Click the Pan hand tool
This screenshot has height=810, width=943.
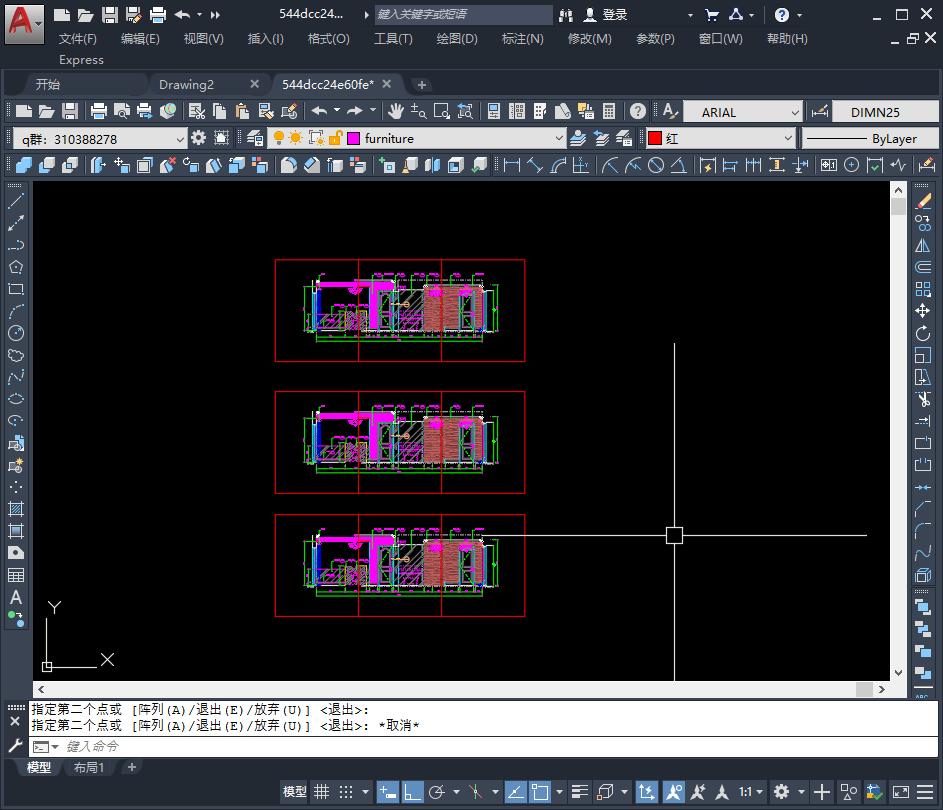[x=396, y=111]
